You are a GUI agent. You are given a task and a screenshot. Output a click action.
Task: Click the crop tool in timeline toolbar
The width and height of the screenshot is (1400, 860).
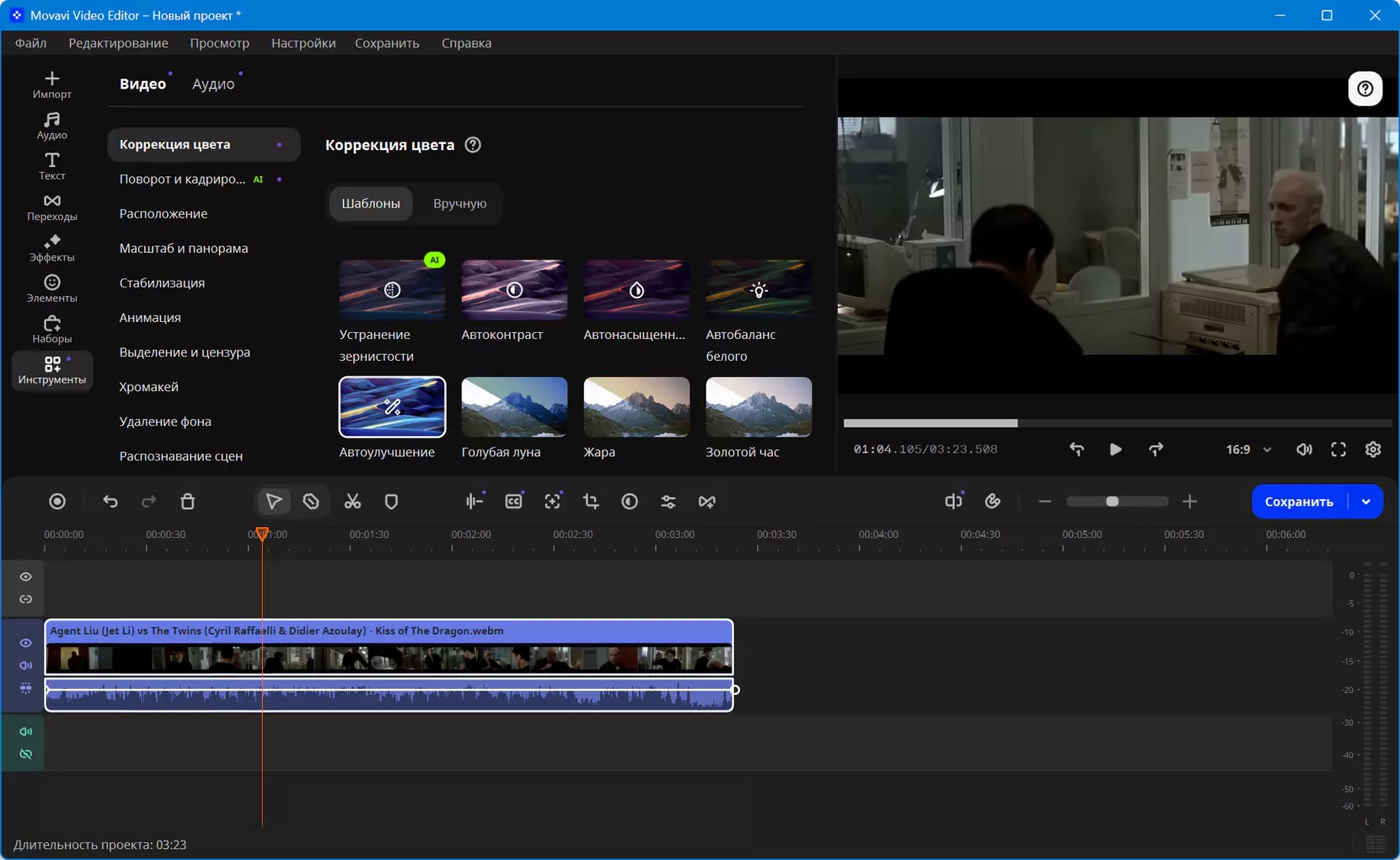tap(591, 502)
